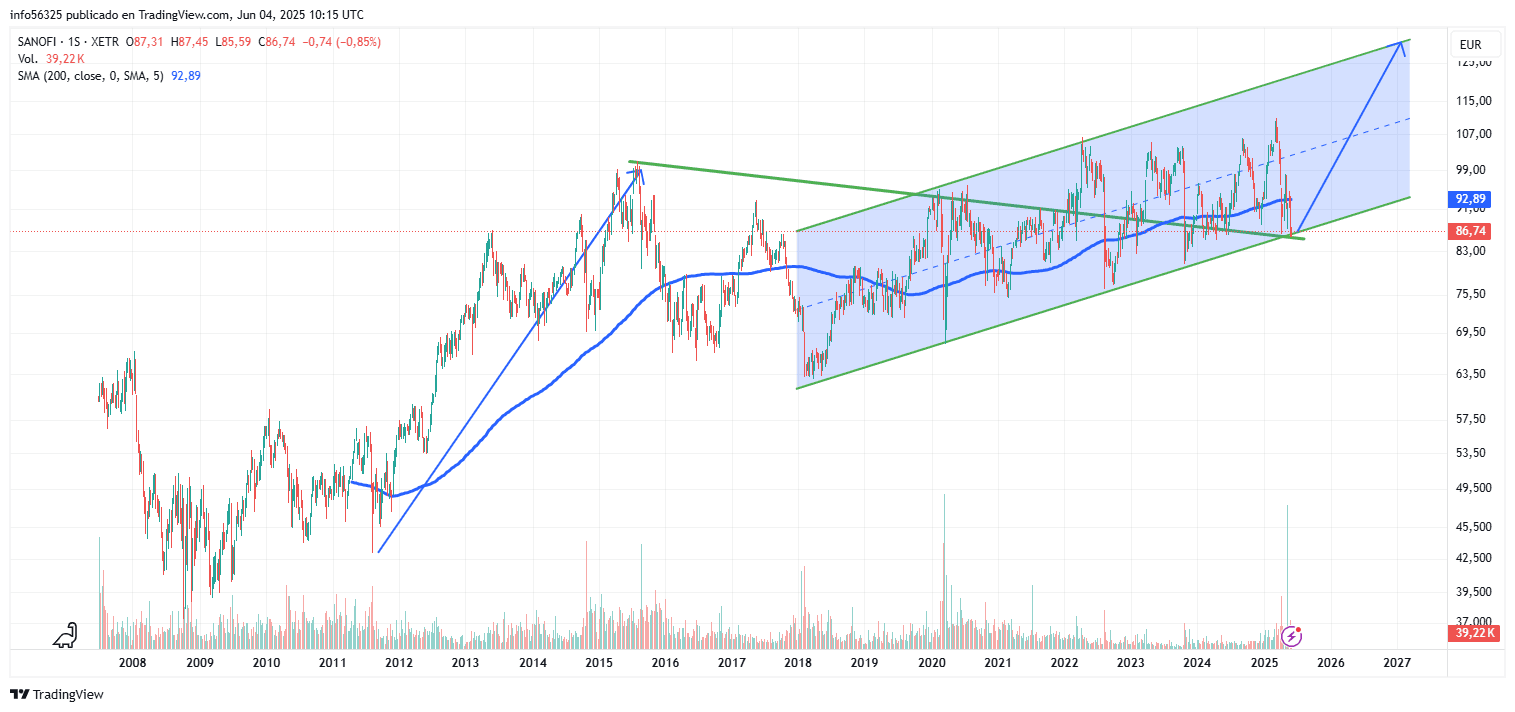Viewport: 1515px width, 712px height.
Task: Click the 2011 label on the time axis
Action: (332, 663)
